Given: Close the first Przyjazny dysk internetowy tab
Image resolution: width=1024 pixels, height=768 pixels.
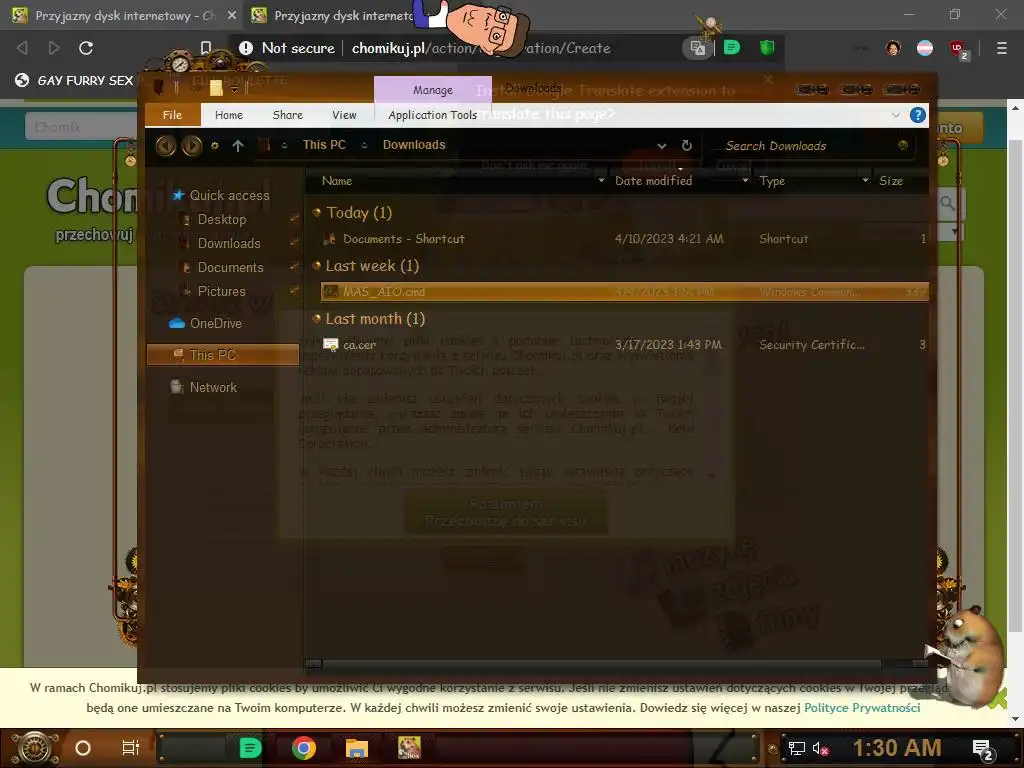Looking at the screenshot, I should tap(232, 14).
